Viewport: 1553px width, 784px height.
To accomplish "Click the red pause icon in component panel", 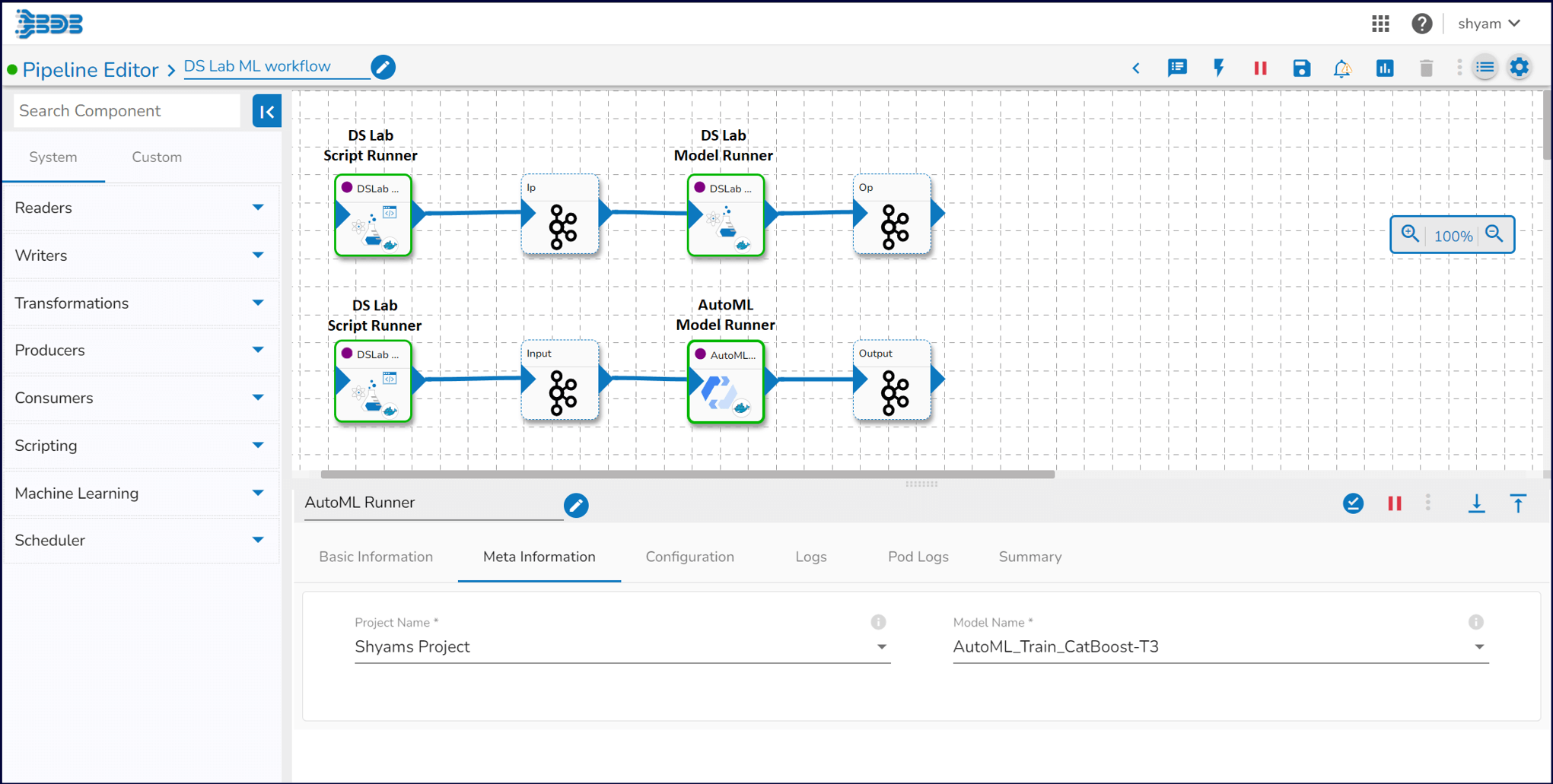I will pos(1395,503).
